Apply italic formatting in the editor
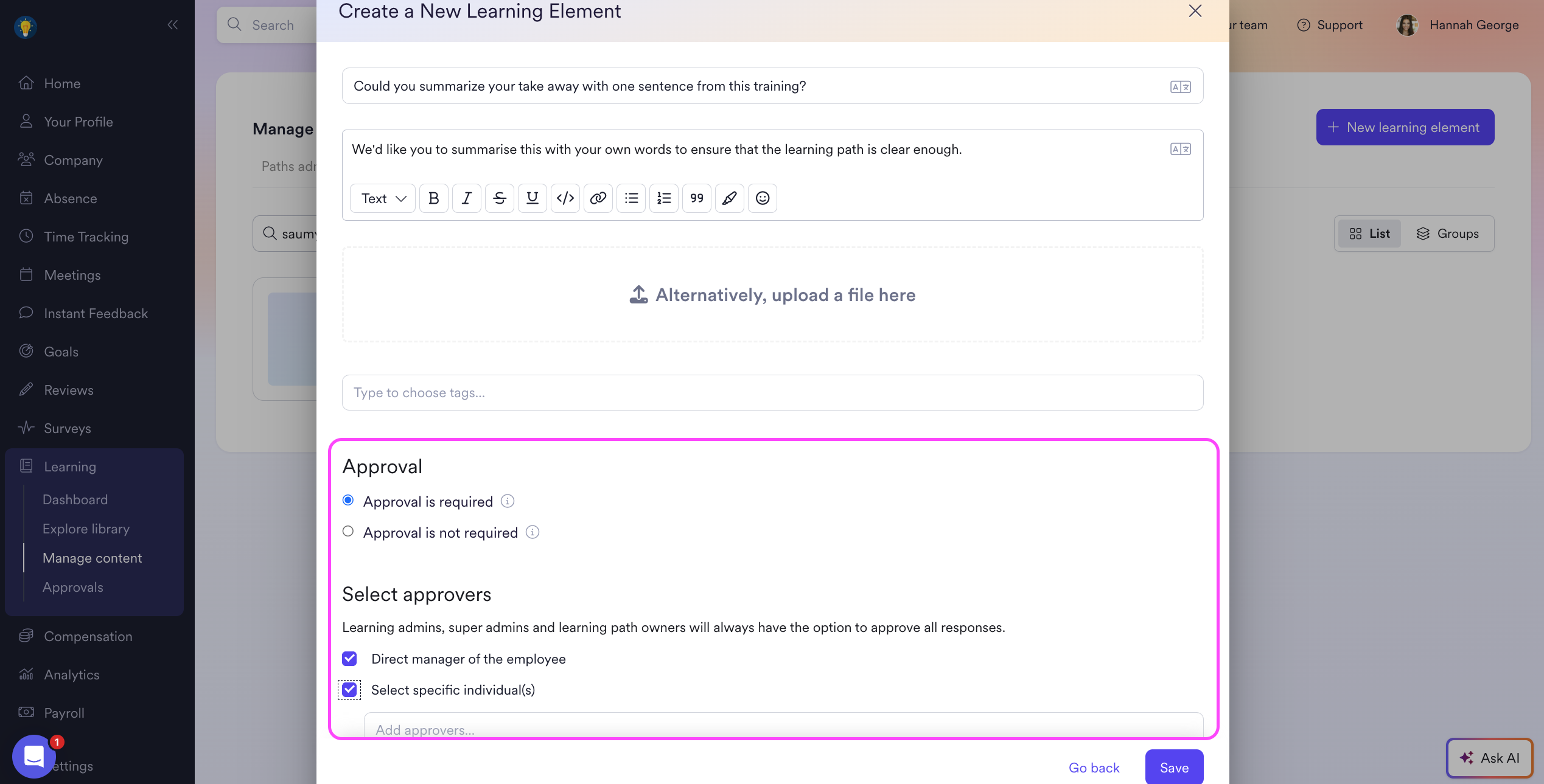 point(466,198)
